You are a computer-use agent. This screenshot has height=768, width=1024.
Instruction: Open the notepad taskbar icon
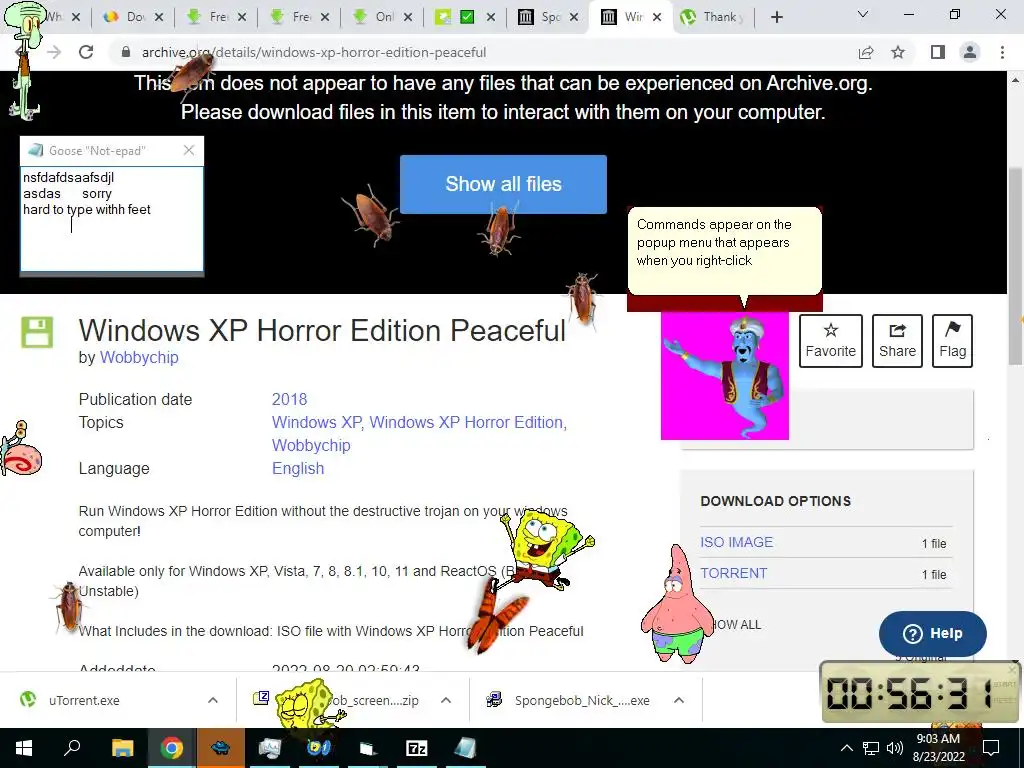click(465, 748)
